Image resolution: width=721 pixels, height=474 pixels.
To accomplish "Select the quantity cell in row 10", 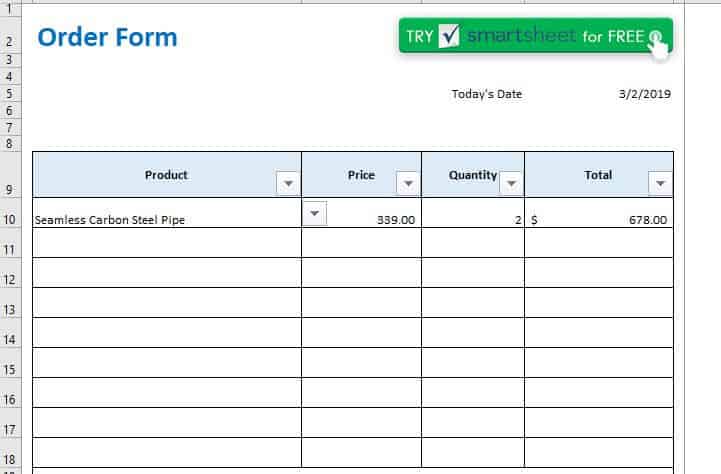I will [x=472, y=219].
